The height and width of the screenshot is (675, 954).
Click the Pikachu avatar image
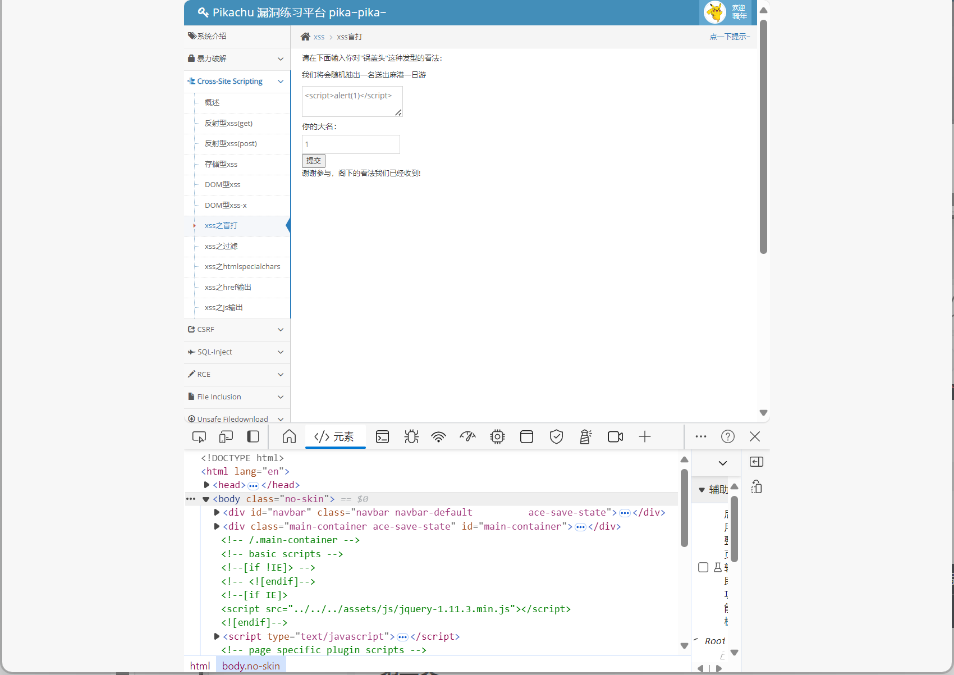coord(715,12)
